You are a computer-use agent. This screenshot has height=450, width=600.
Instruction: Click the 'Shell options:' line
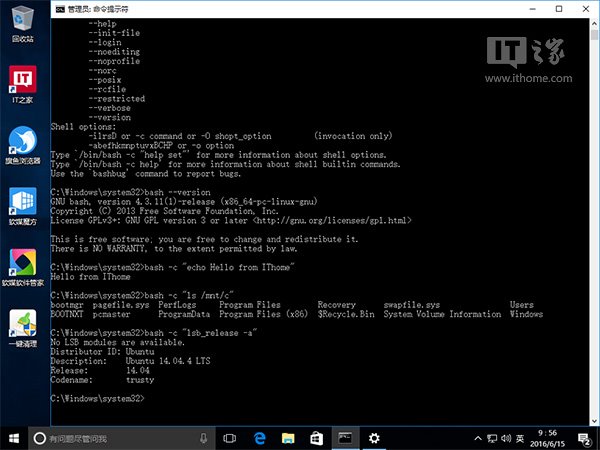[83, 127]
